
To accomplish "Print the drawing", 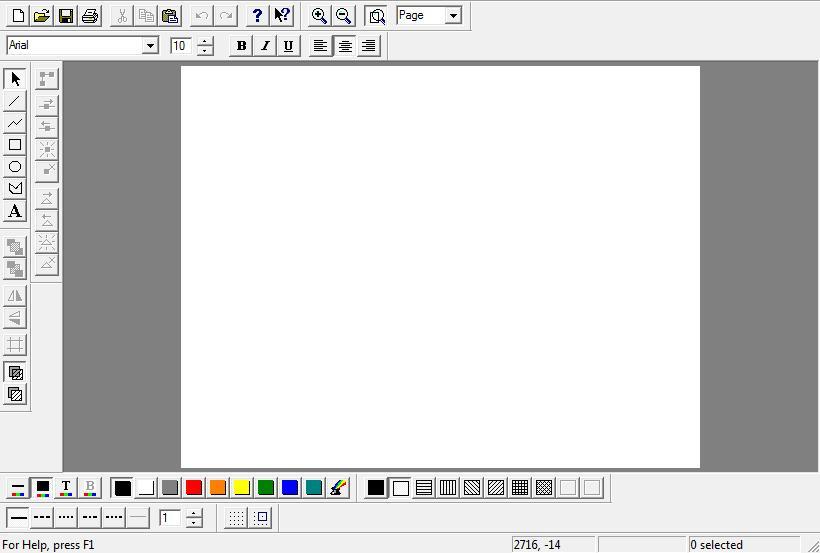I will pyautogui.click(x=90, y=16).
